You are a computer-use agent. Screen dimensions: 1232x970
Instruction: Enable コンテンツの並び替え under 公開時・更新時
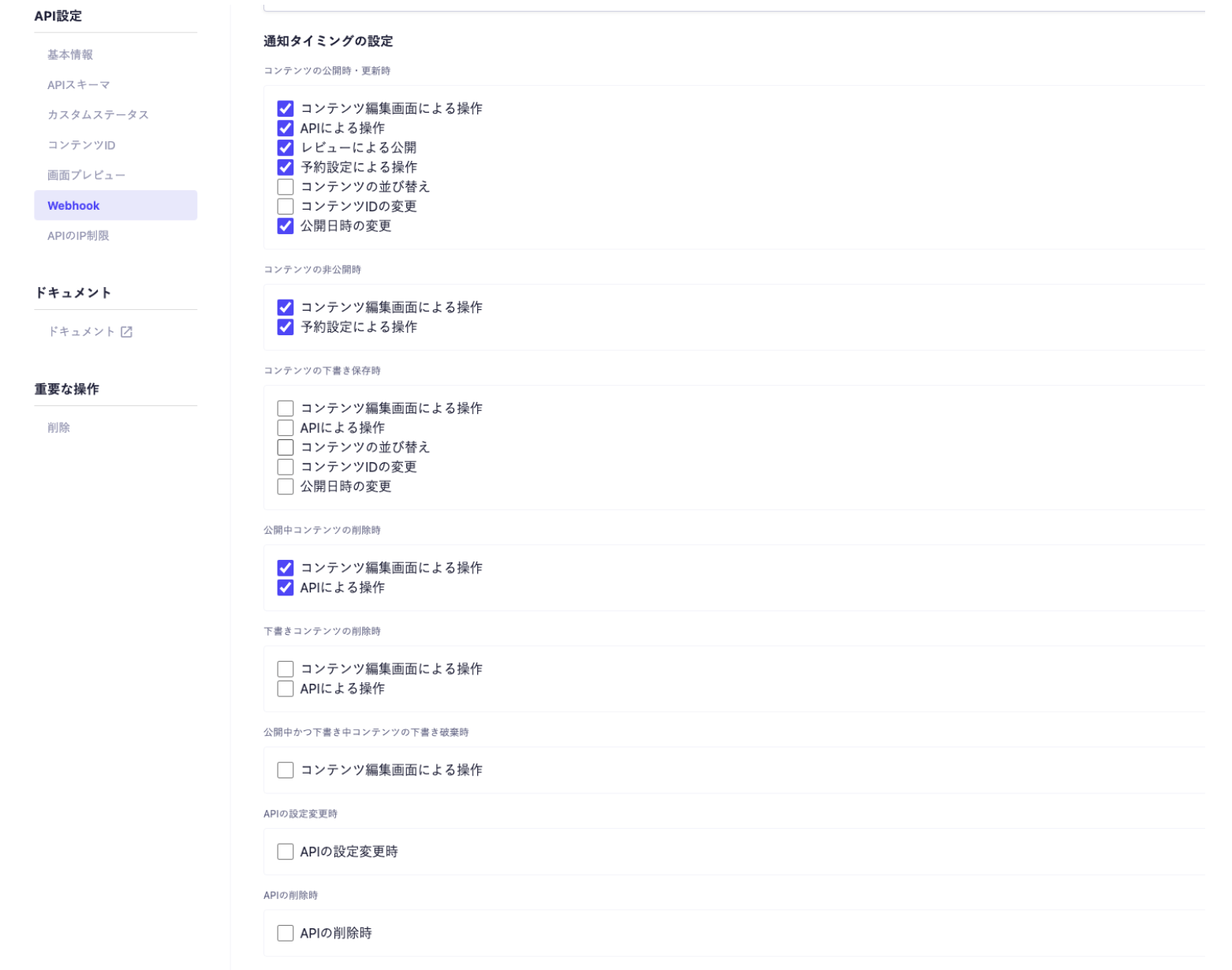[x=286, y=187]
